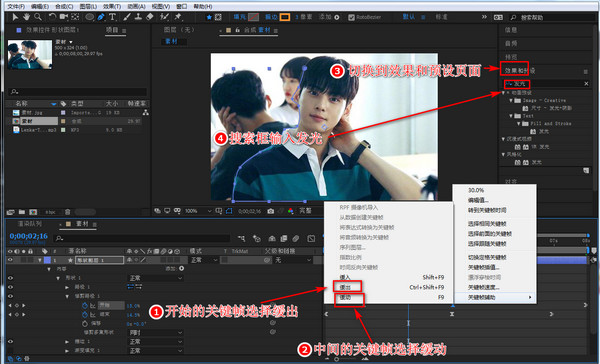Select the Pan Behind anchor tool

(75, 17)
